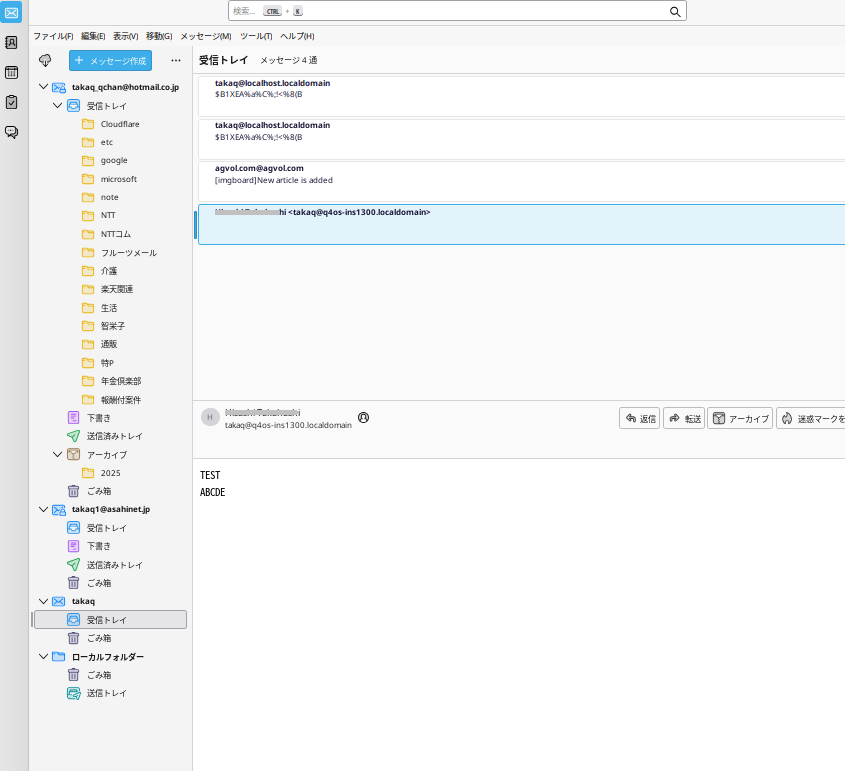The image size is (845, 771).
Task: Click the sender contact status icon
Action: point(363,417)
